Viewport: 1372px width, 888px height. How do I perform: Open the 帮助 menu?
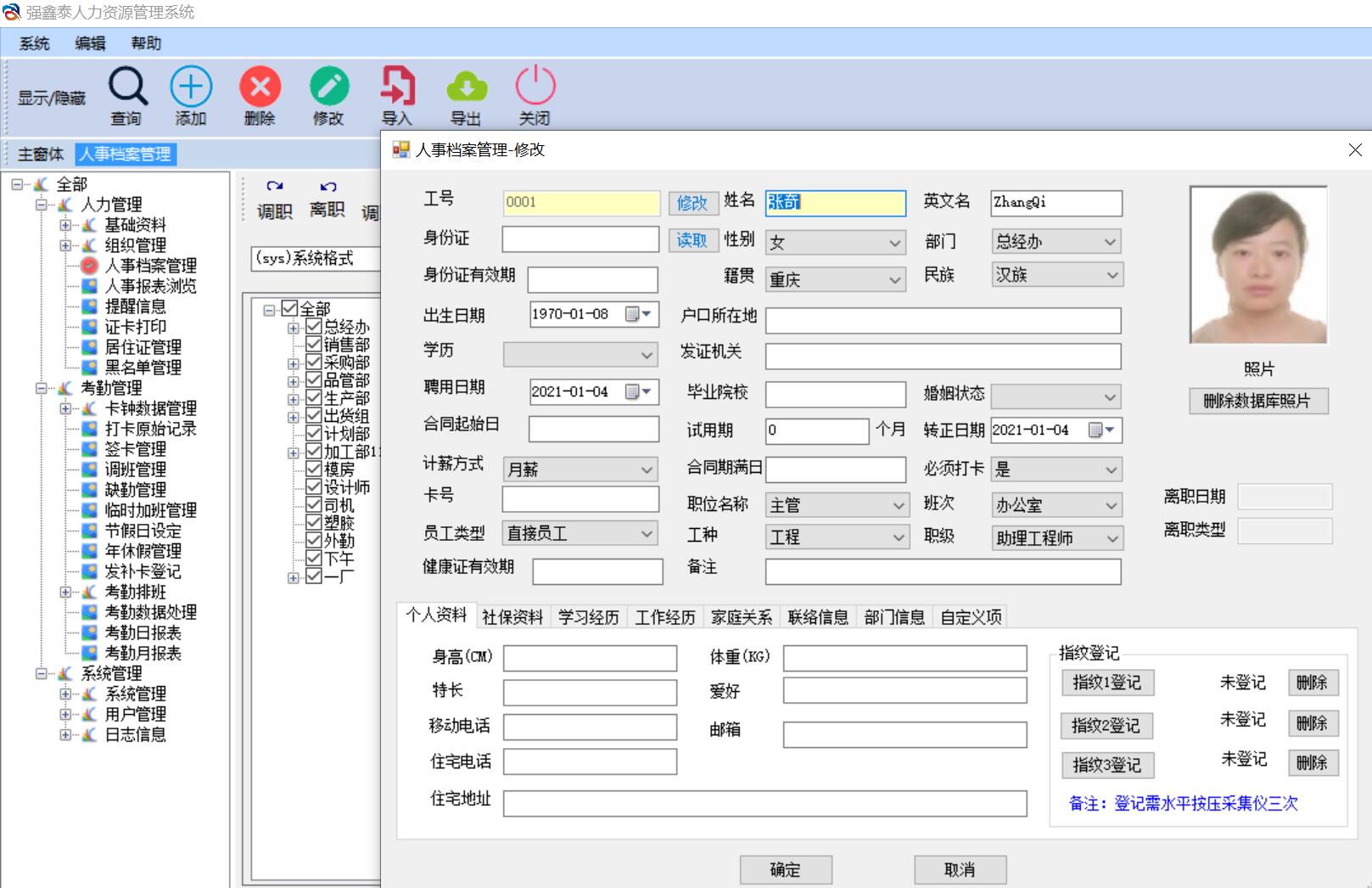(145, 42)
